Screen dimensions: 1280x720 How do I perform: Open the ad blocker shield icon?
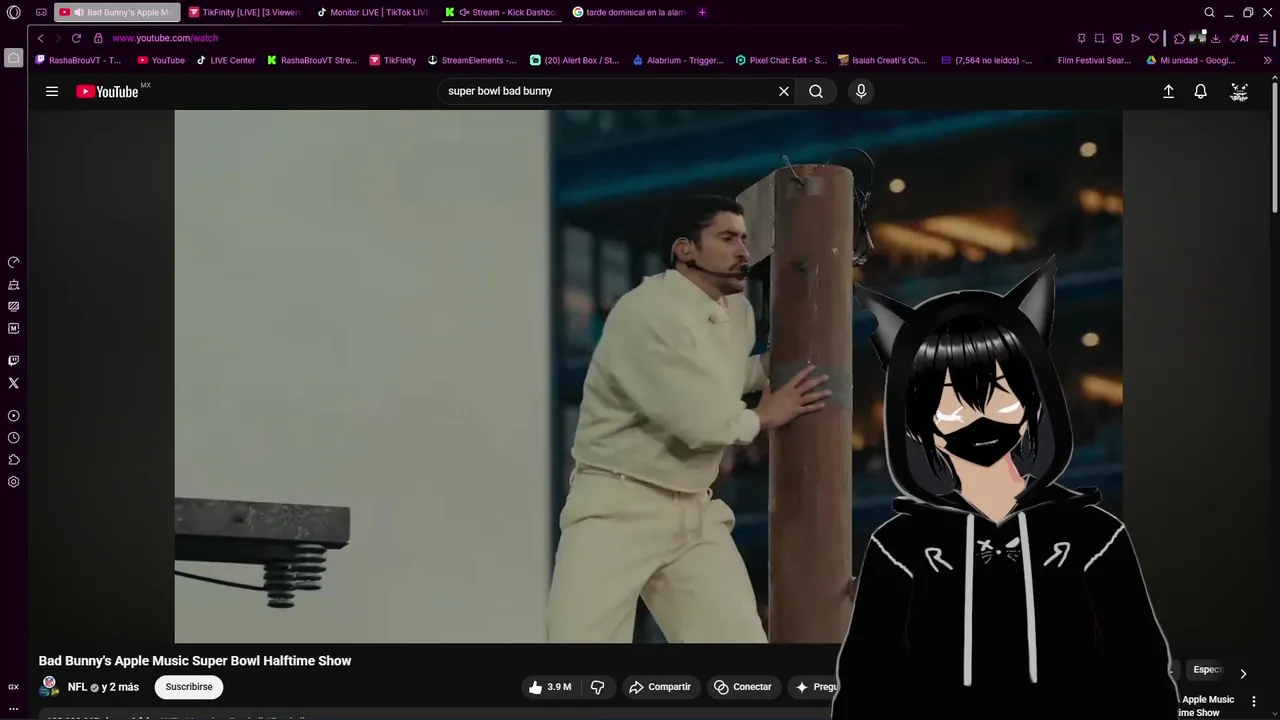pos(1117,38)
